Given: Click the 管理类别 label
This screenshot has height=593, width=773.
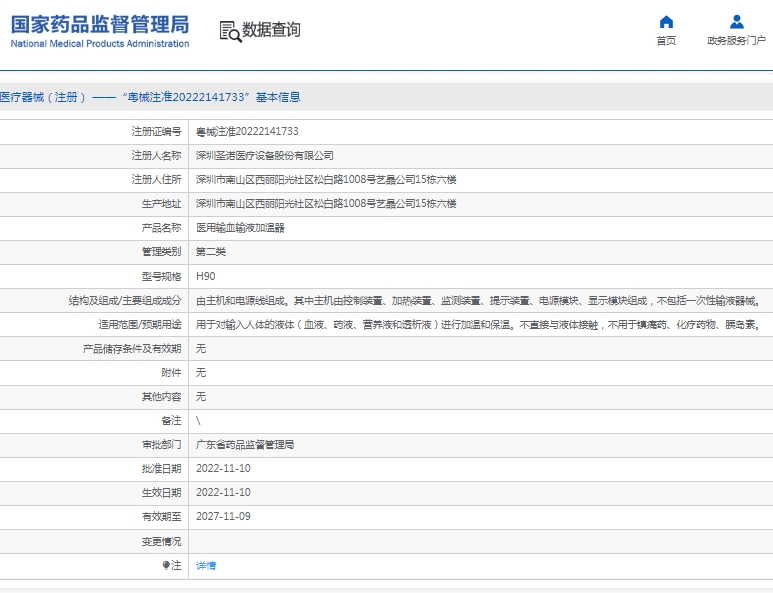Looking at the screenshot, I should point(161,252).
